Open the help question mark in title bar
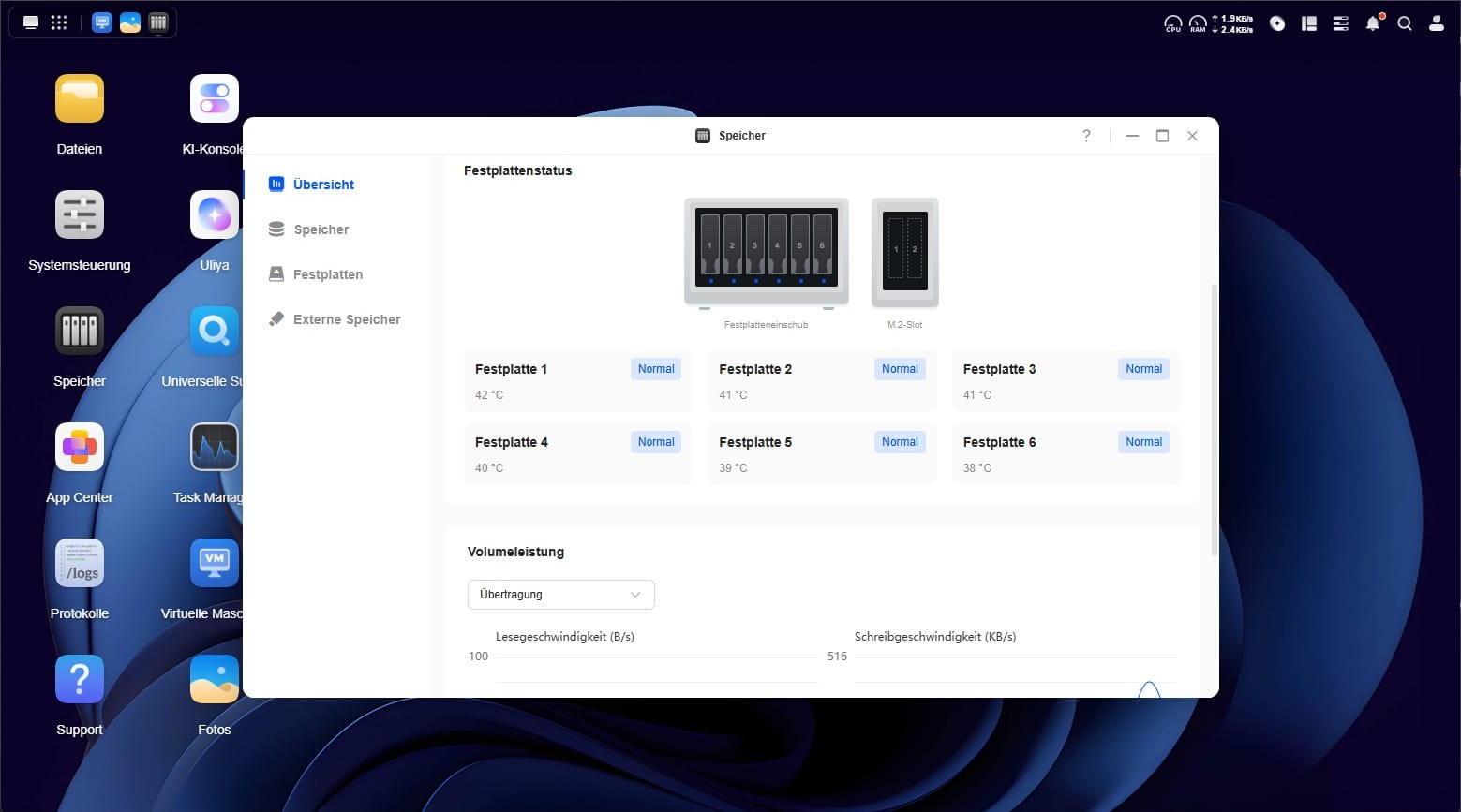This screenshot has height=812, width=1461. pyautogui.click(x=1086, y=136)
